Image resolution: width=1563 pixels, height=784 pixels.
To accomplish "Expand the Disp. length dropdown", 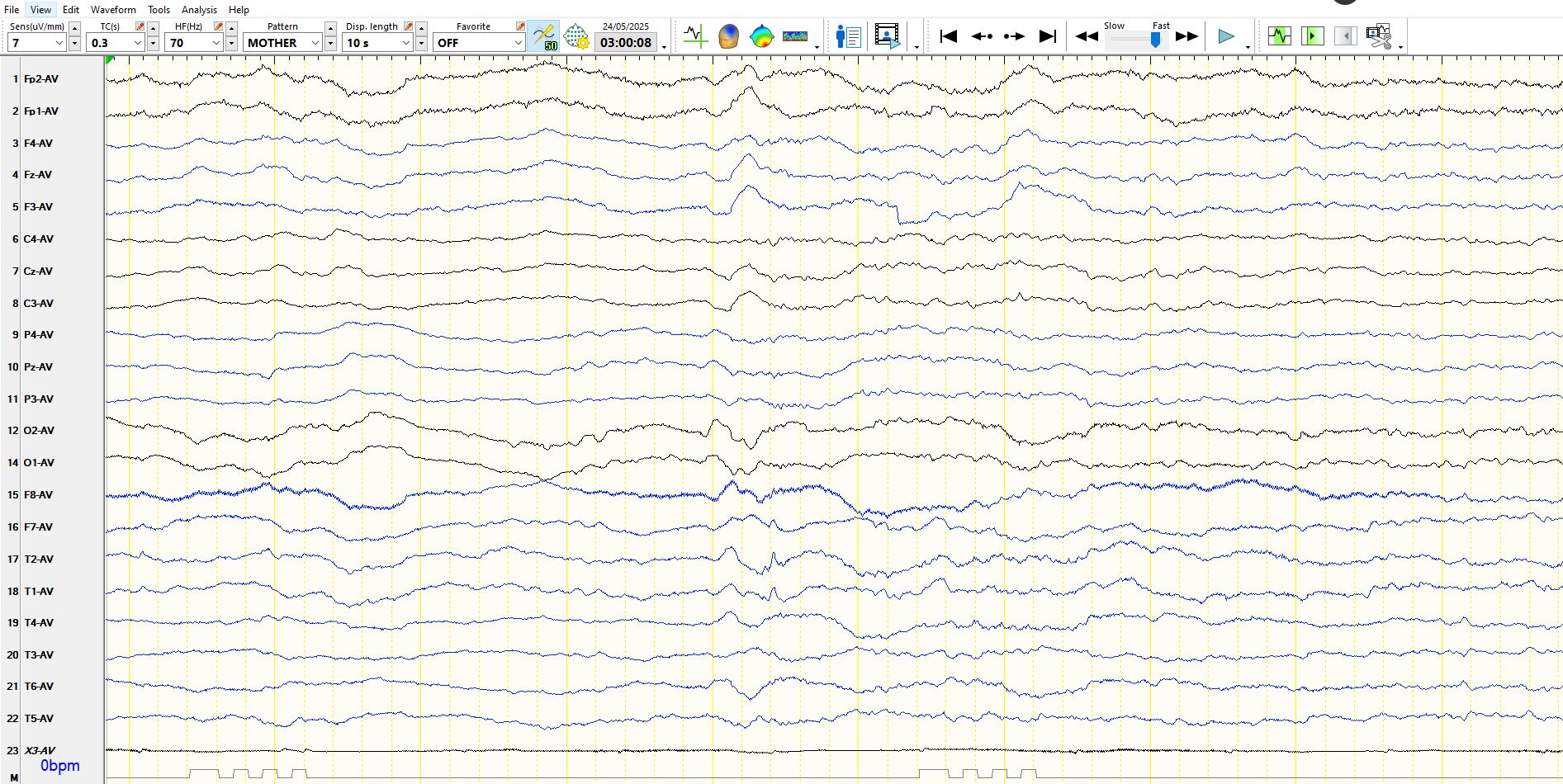I will (405, 43).
